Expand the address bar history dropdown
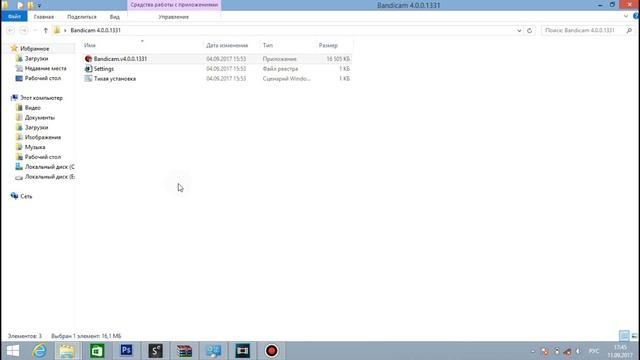Viewport: 640px width, 360px height. [x=519, y=30]
